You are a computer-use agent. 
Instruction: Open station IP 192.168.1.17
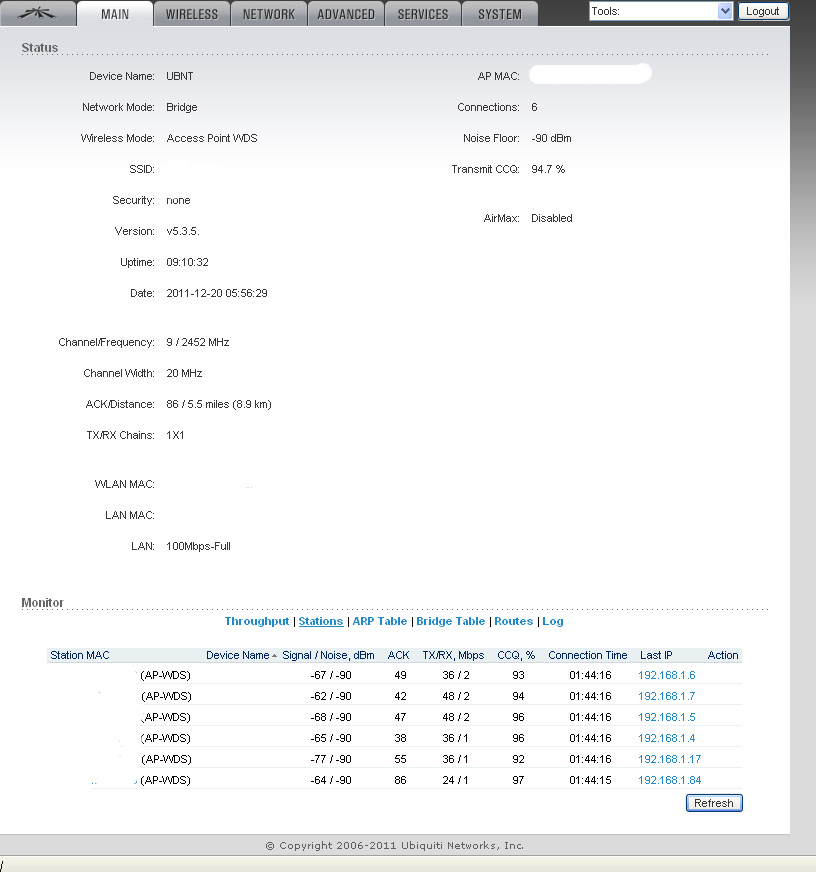click(669, 759)
